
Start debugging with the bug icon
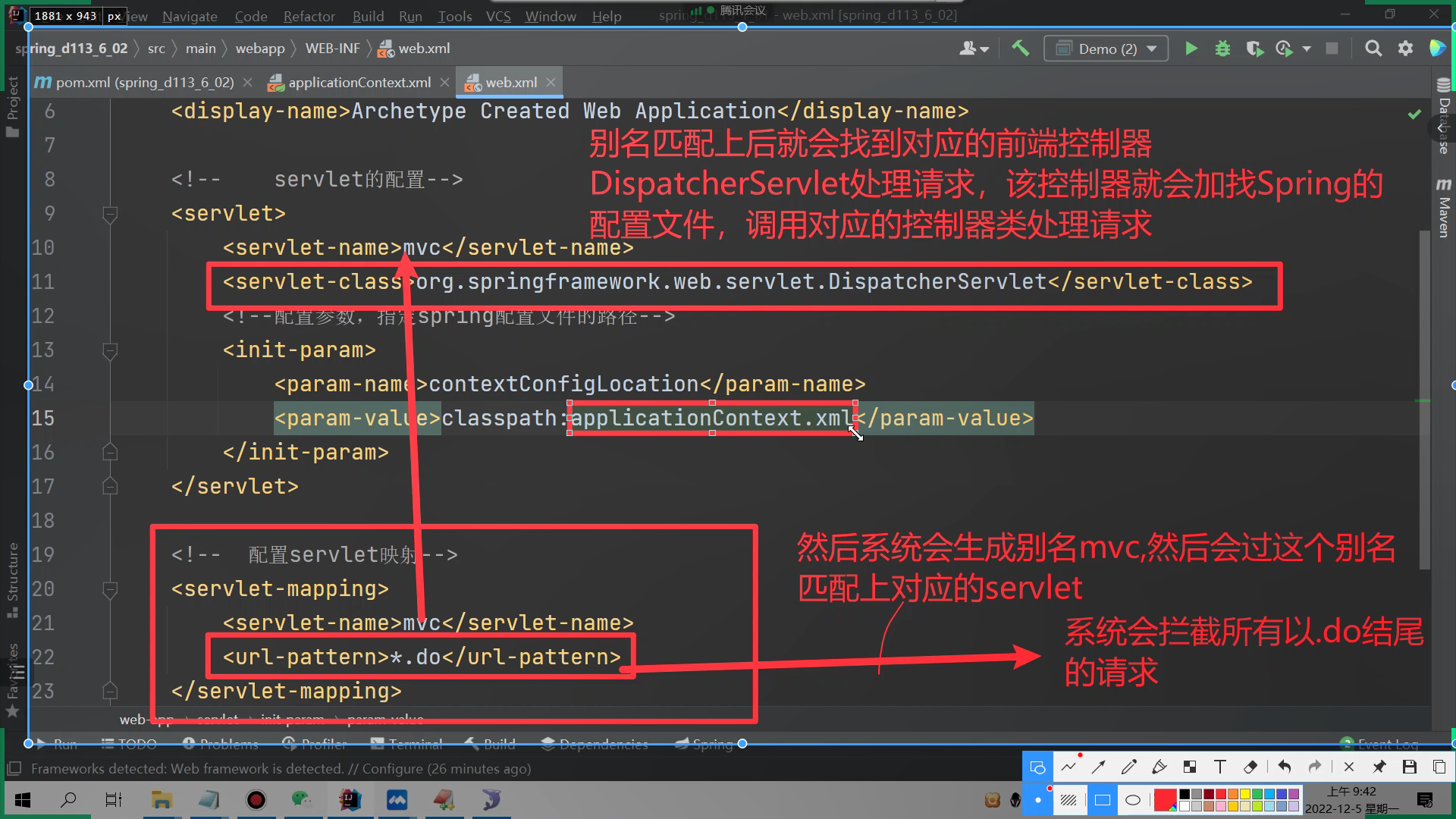click(x=1222, y=49)
